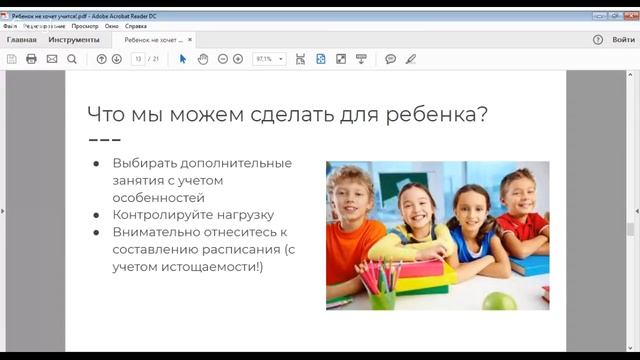The height and width of the screenshot is (360, 640).
Task: Minimize the Acrobat Reader window
Action: click(x=600, y=16)
